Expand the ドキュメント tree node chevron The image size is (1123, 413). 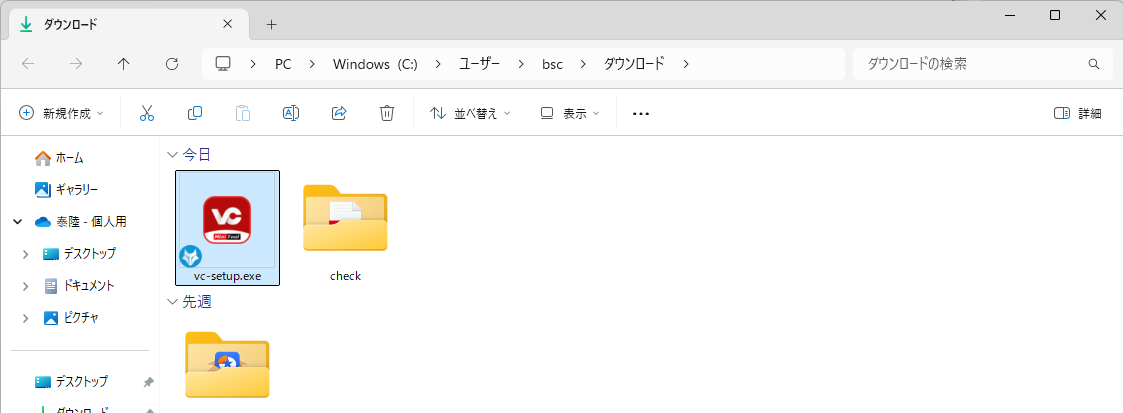pos(26,286)
